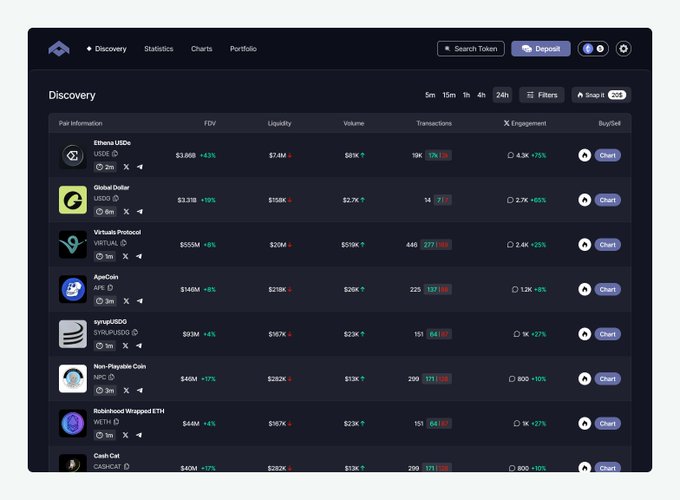Open Virtuals Protocol X profile icon
Viewport: 680px width, 500px height.
point(125,256)
